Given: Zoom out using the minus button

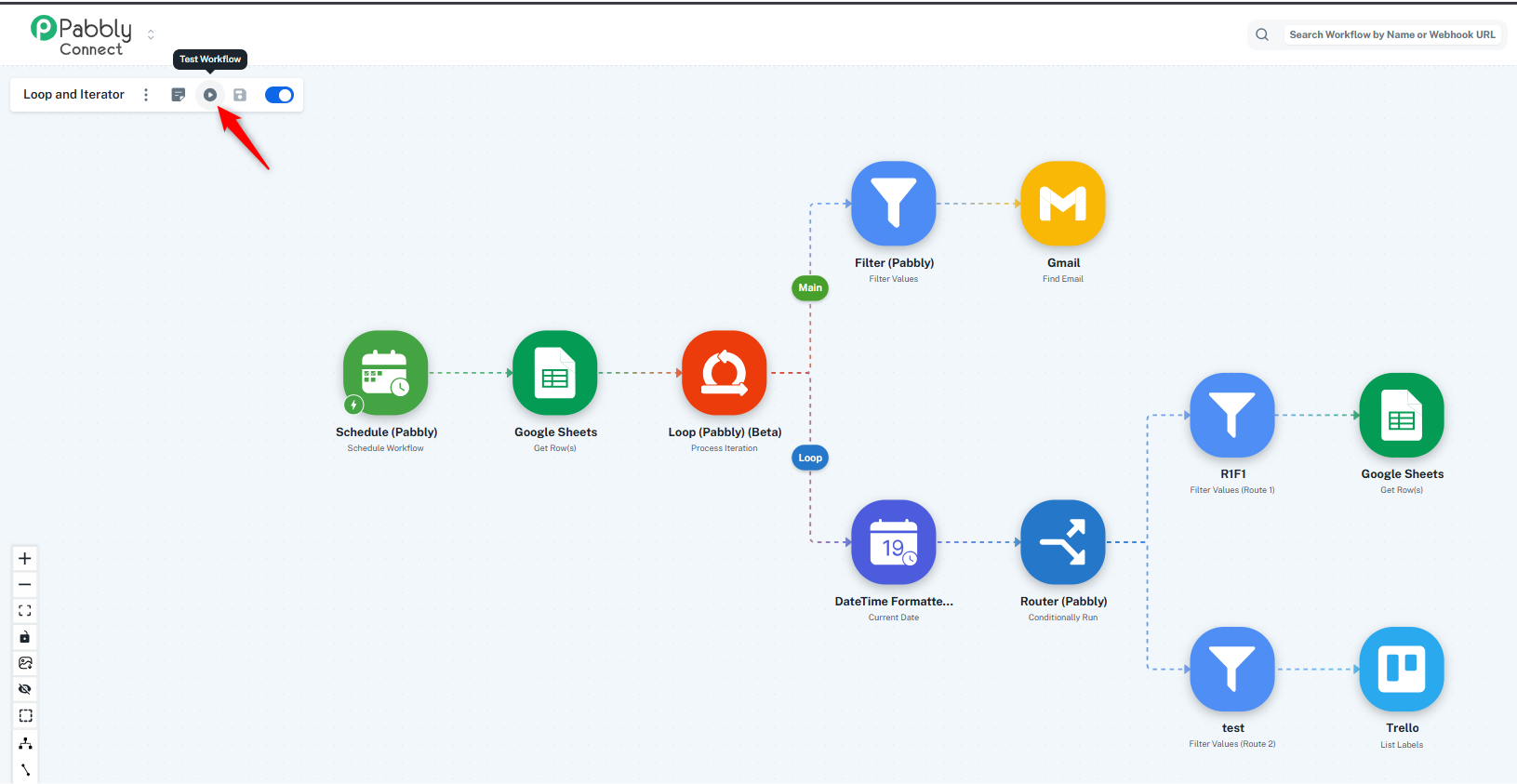Looking at the screenshot, I should pos(25,585).
